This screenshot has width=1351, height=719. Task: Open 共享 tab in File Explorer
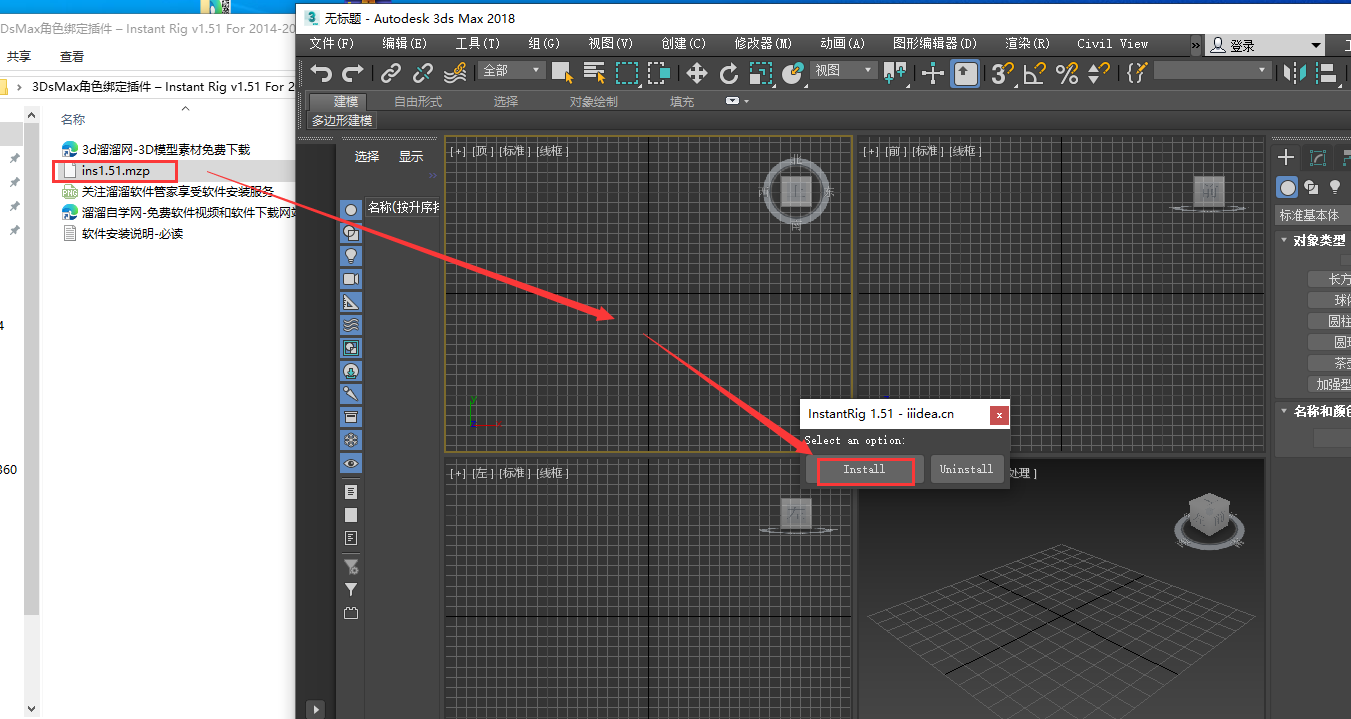(19, 57)
